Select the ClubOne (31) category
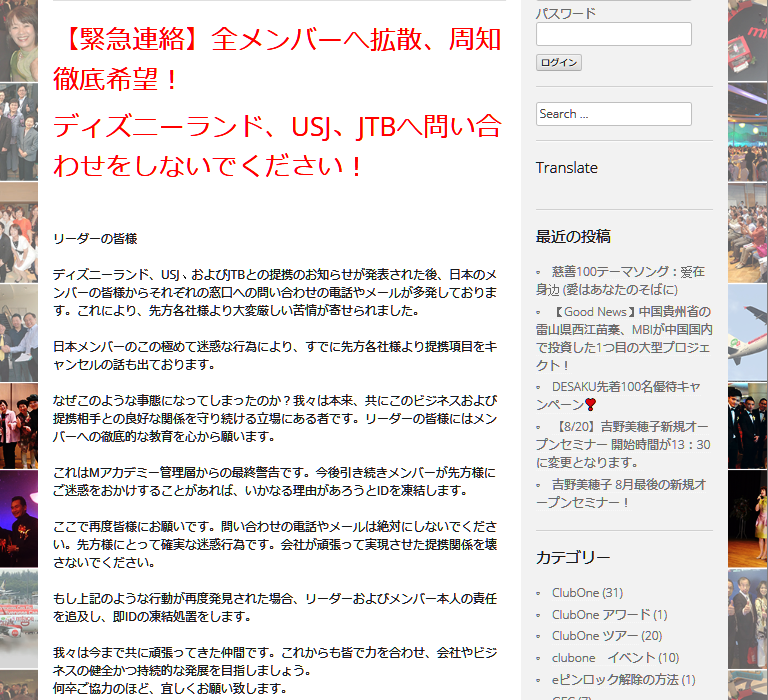The width and height of the screenshot is (768, 700). [587, 593]
